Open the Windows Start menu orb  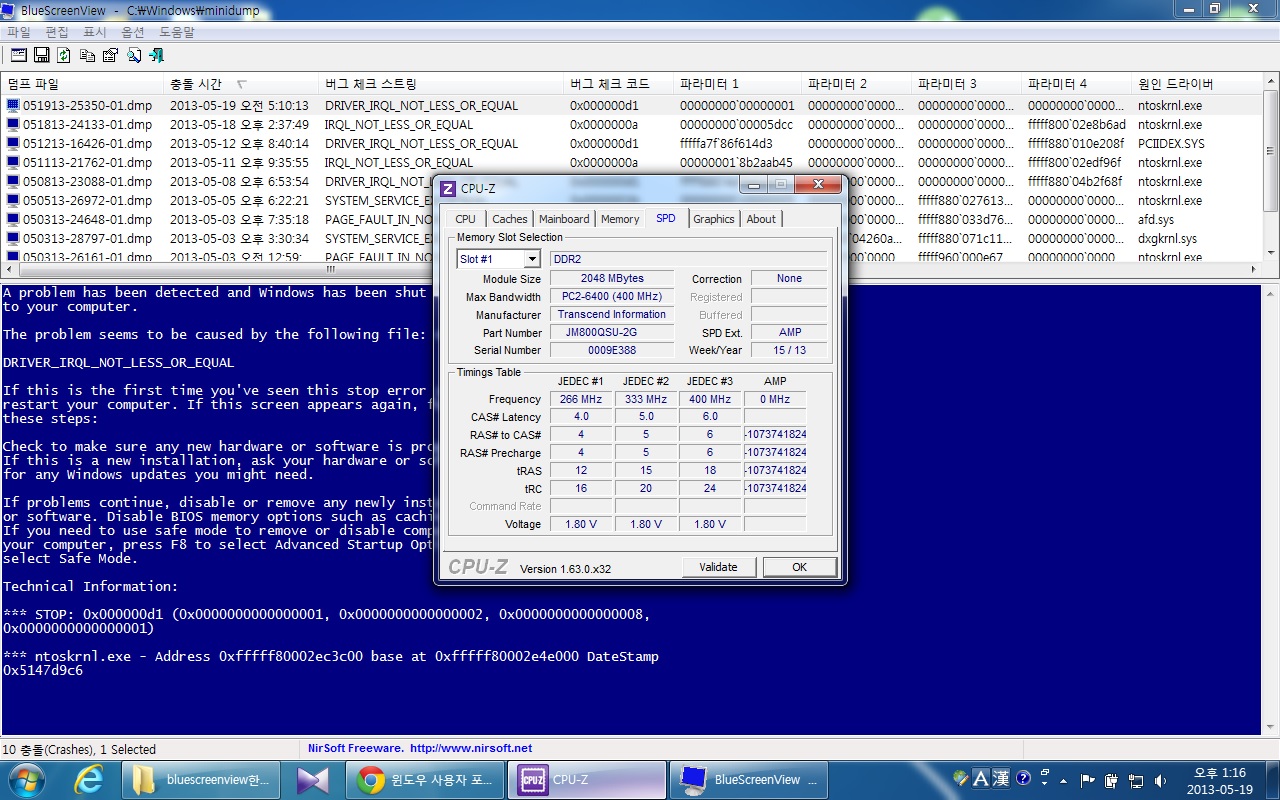[x=26, y=779]
